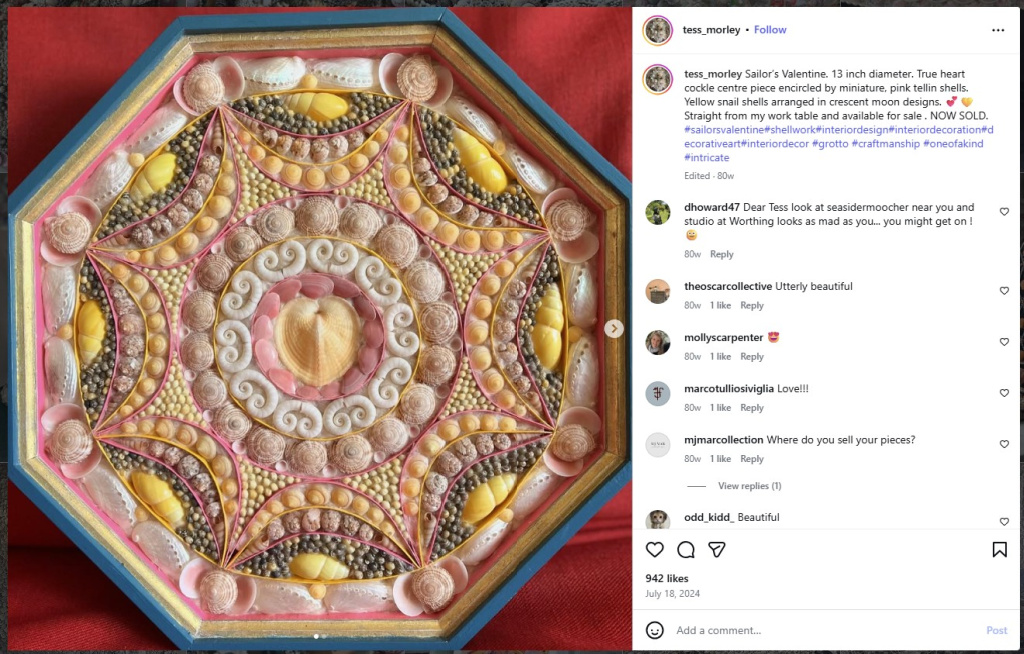Post the comment with Post button
This screenshot has width=1024, height=654.
click(996, 630)
